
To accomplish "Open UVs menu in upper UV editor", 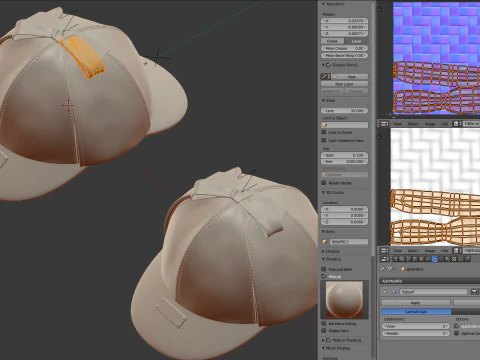I will [445, 124].
